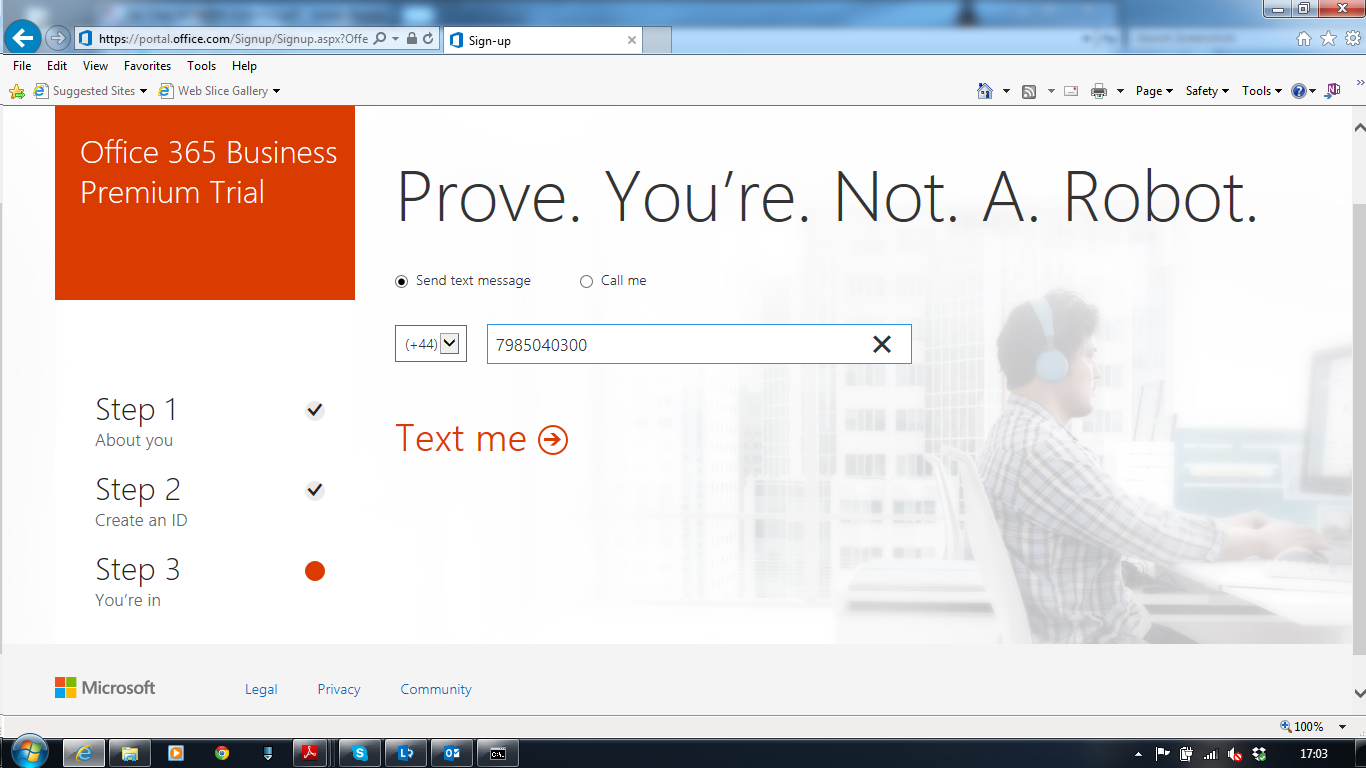1366x768 pixels.
Task: View the security lock report icon
Action: point(412,39)
